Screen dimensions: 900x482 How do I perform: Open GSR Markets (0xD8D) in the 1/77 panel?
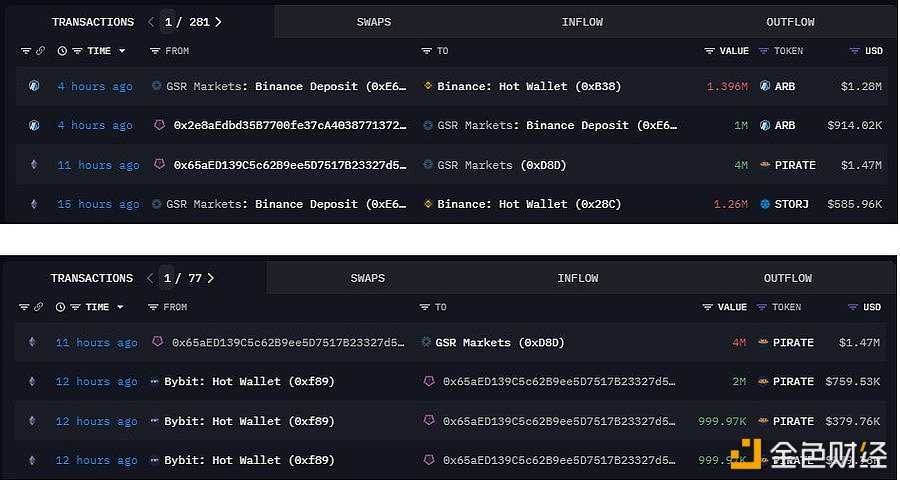click(500, 343)
